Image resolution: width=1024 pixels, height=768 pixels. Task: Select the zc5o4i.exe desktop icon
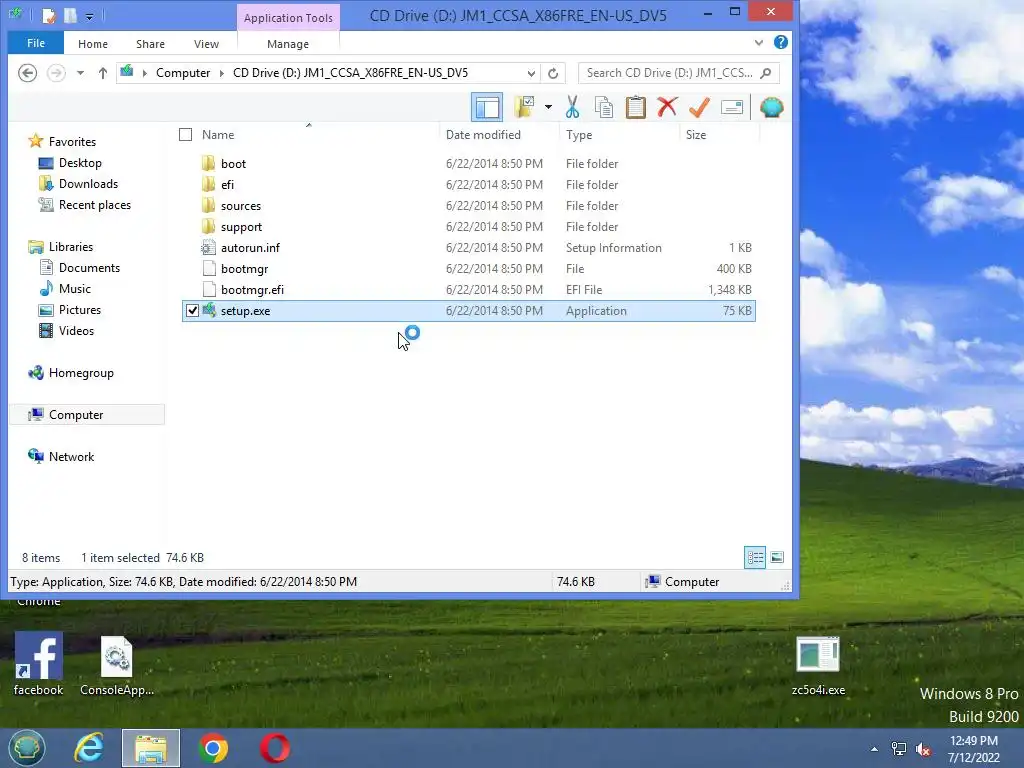click(818, 667)
